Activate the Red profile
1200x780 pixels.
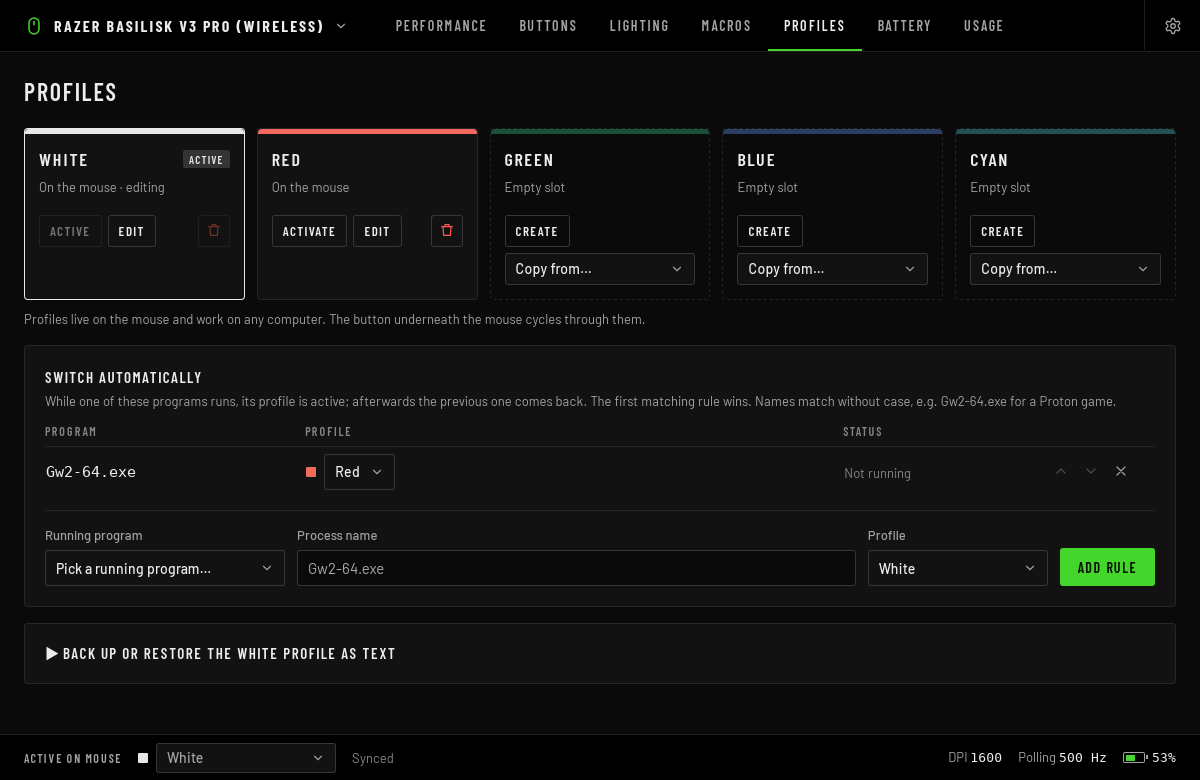[309, 231]
